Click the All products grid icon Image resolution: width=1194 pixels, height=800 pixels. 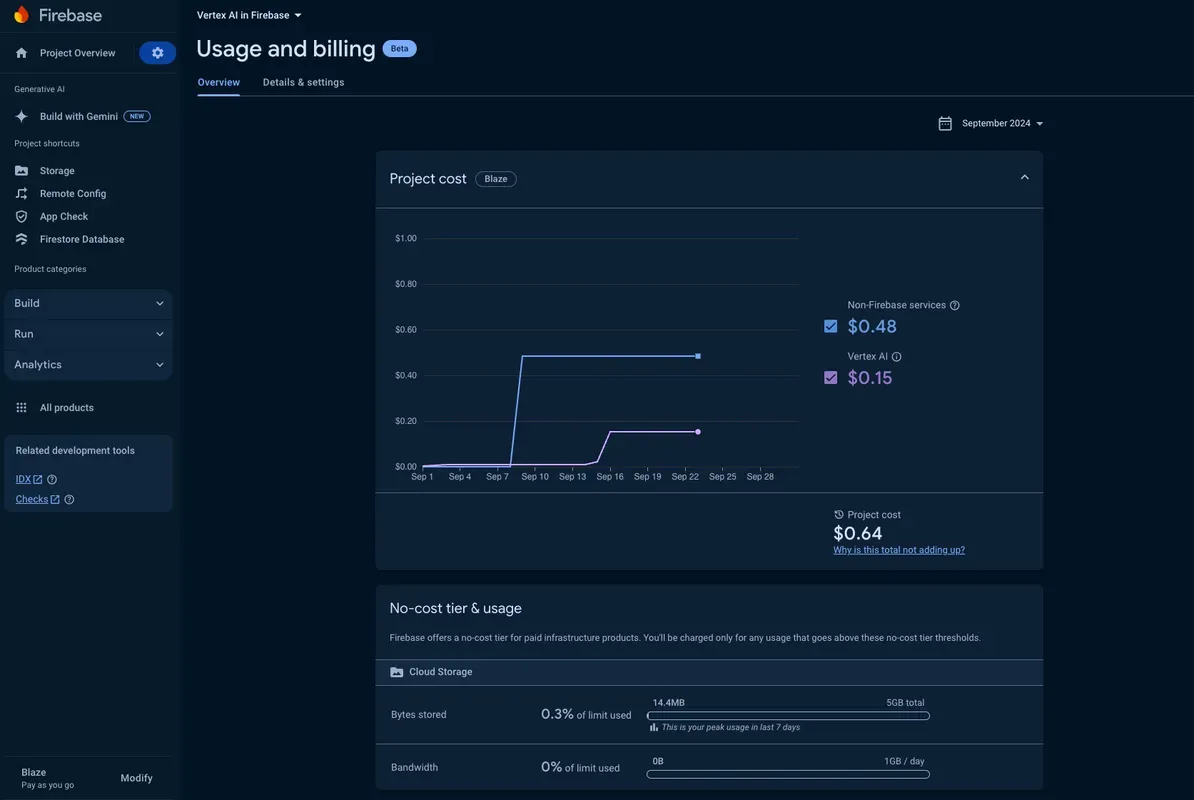(21, 407)
